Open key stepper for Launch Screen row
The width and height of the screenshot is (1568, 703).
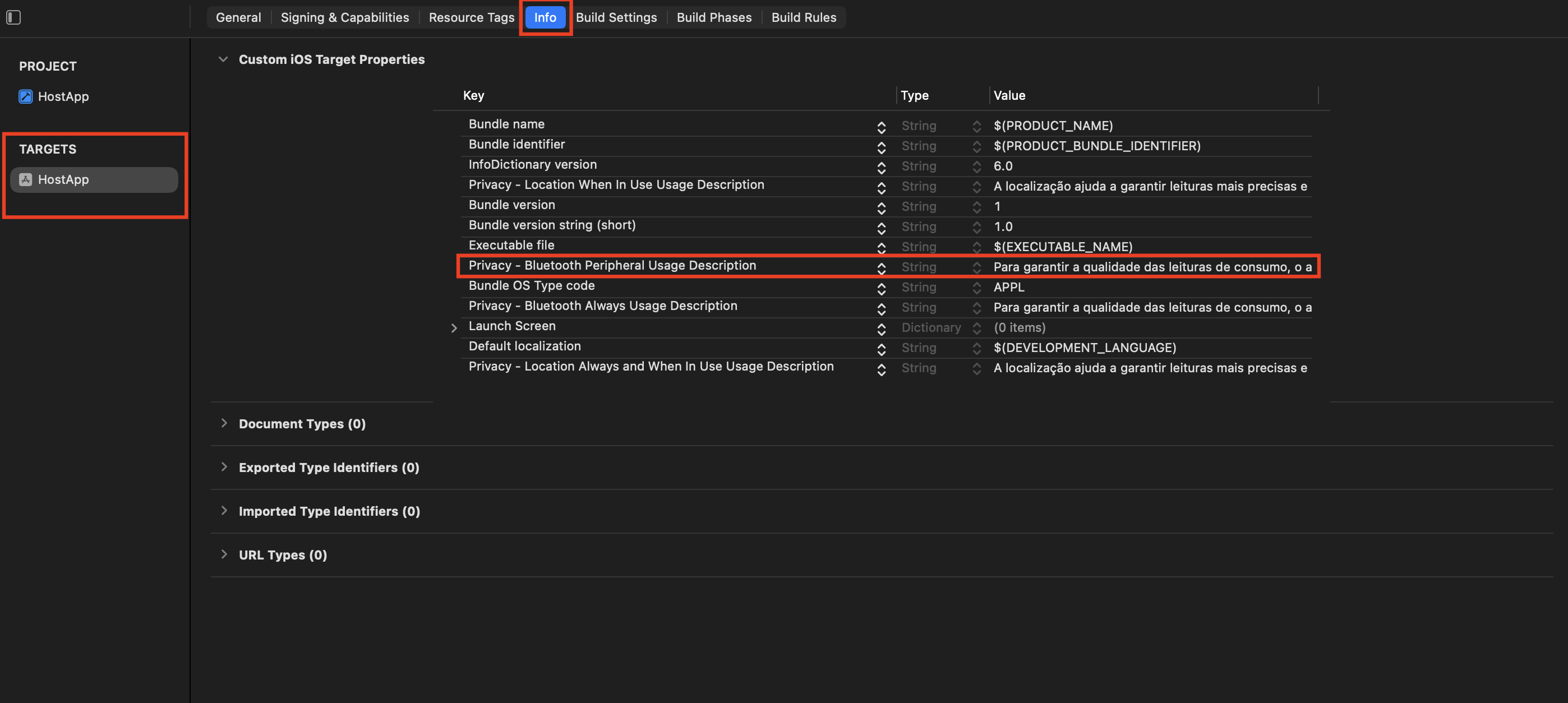point(881,329)
